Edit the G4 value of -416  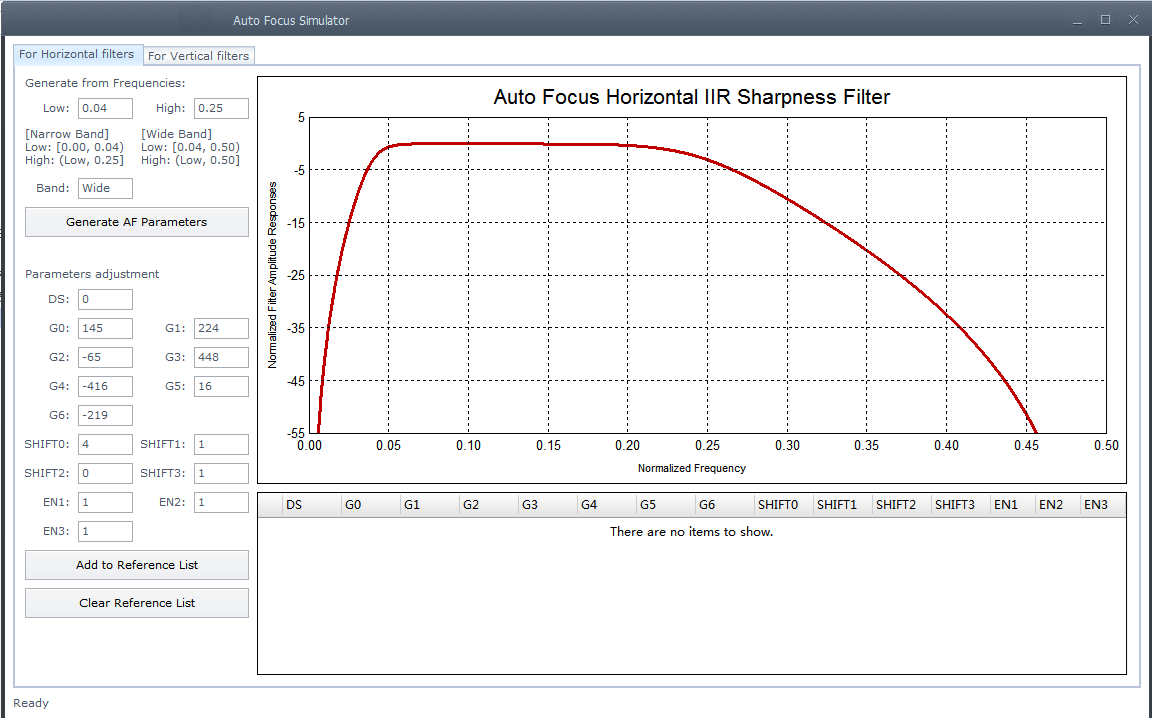(x=106, y=386)
